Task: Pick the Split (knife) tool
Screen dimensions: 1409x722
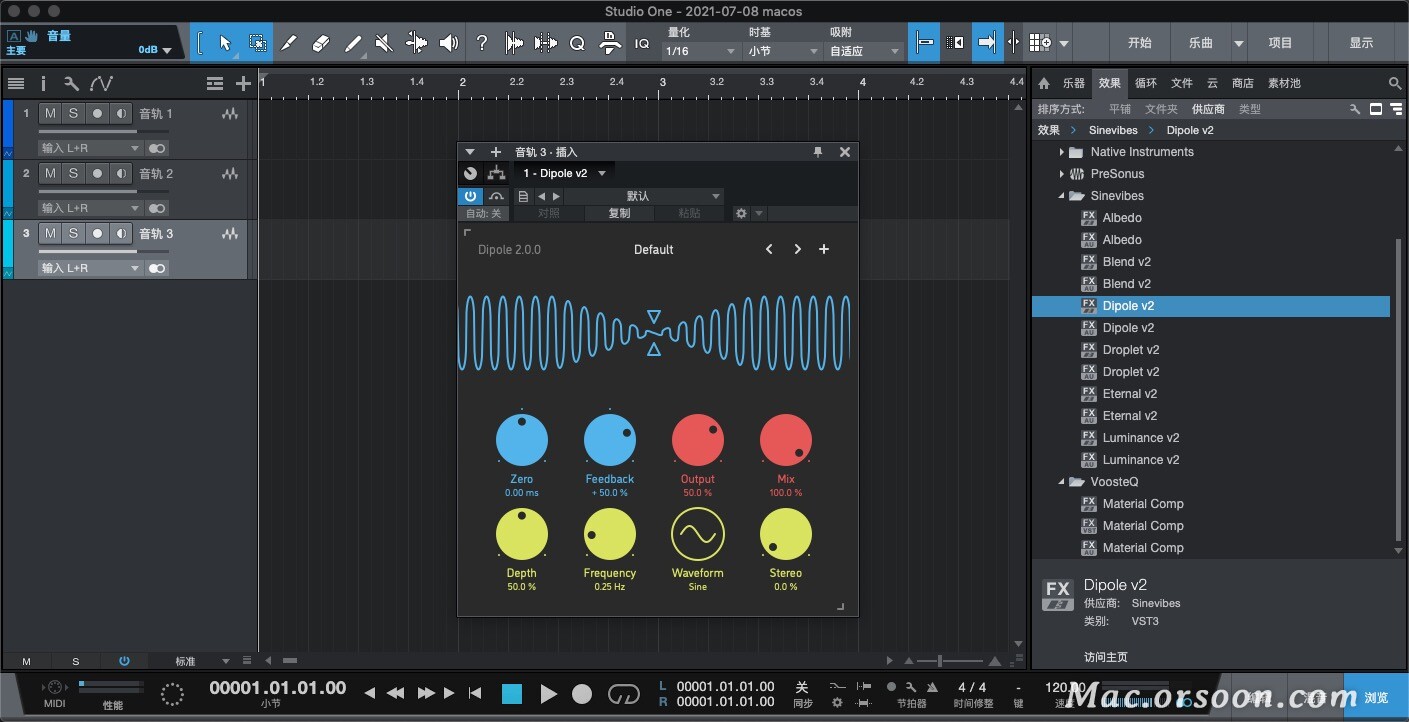Action: pos(289,43)
